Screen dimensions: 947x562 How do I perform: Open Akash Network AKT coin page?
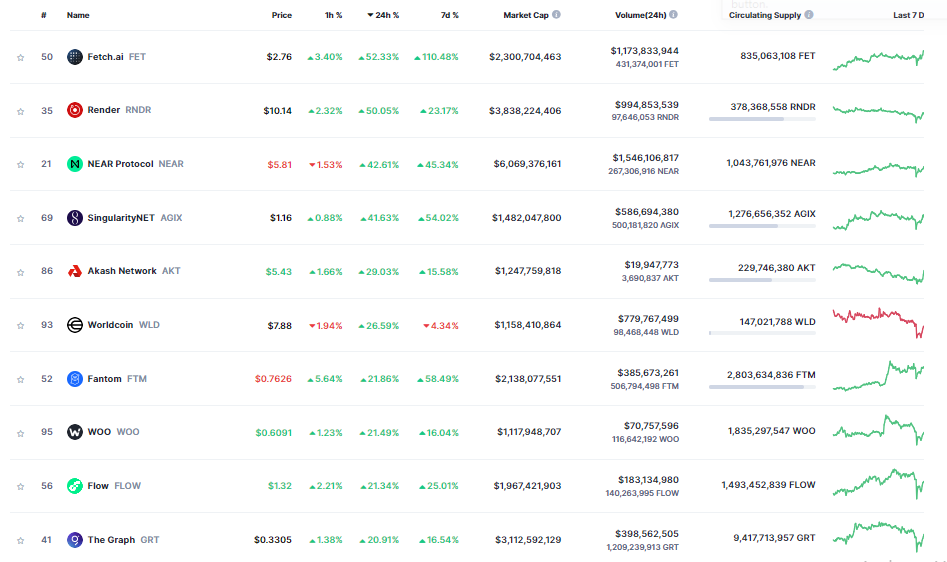123,271
